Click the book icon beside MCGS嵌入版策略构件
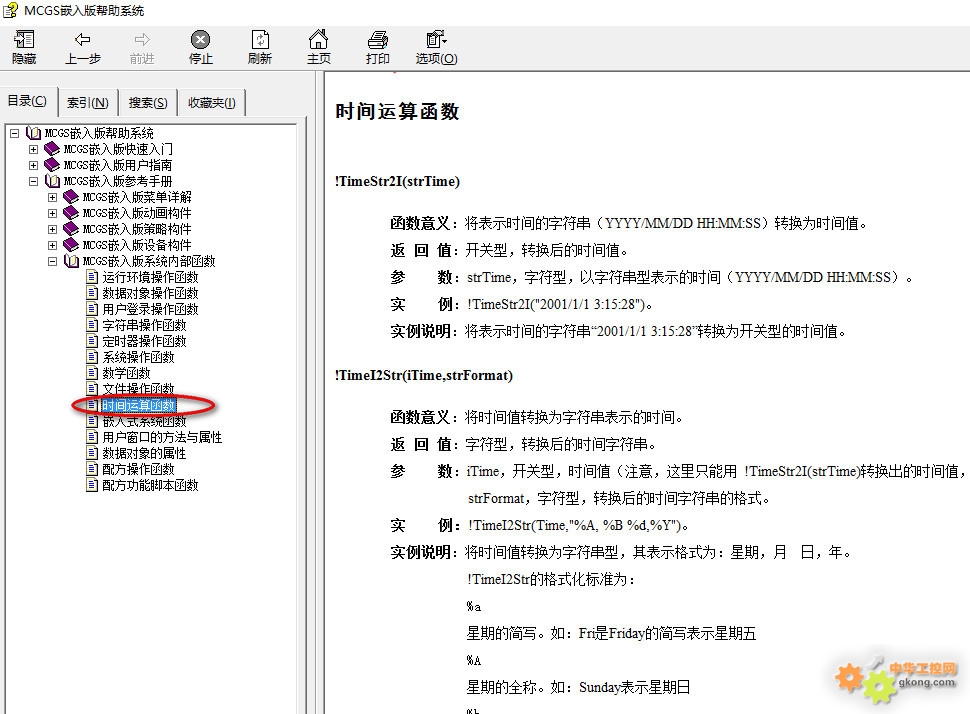The width and height of the screenshot is (970, 714). pyautogui.click(x=72, y=230)
